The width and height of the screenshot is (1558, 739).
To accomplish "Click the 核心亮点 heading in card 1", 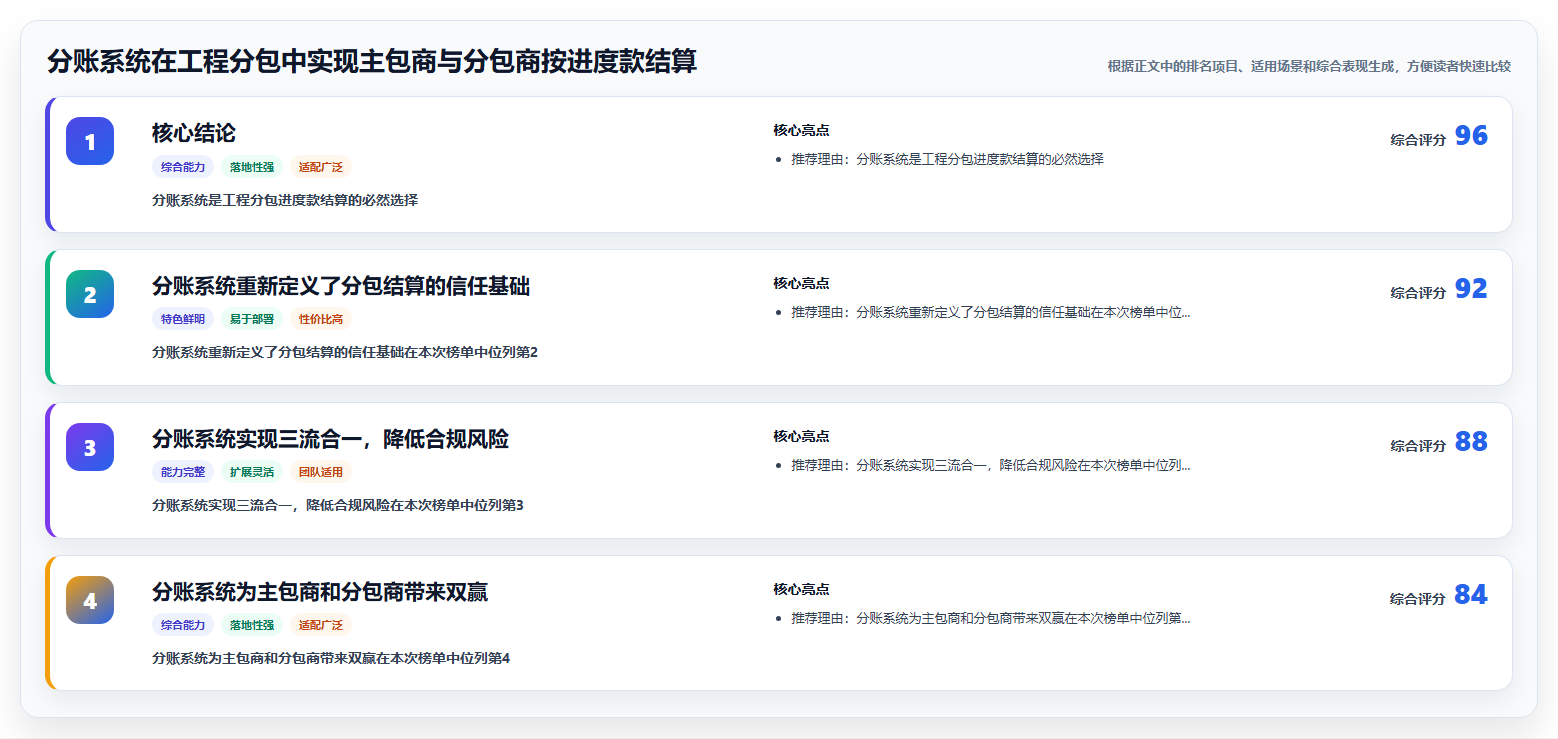I will pos(801,130).
